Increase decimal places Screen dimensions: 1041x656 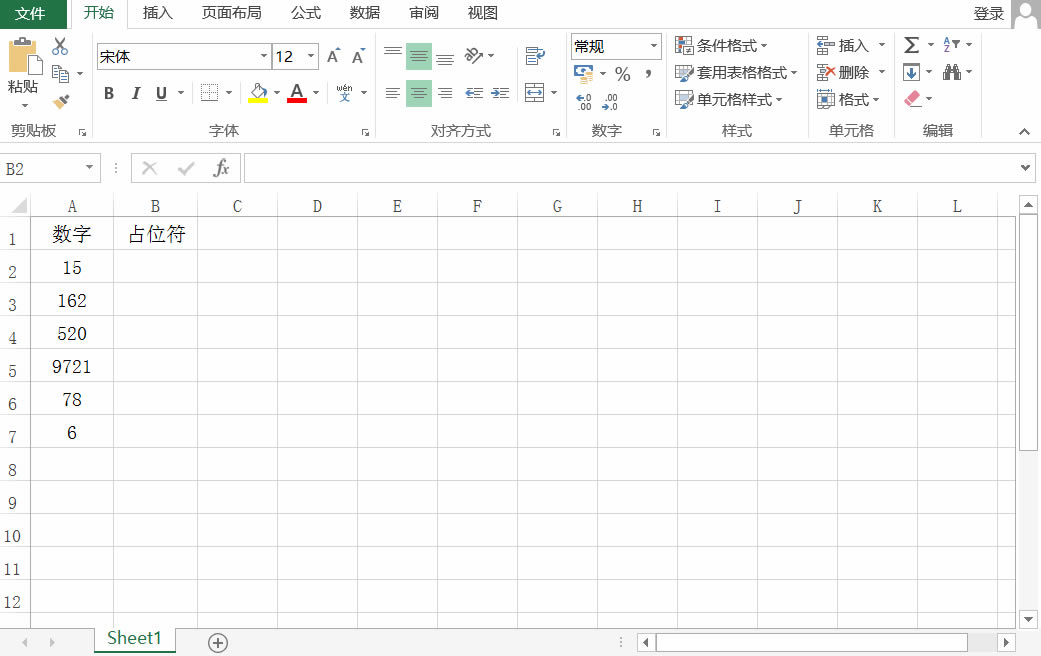584,102
